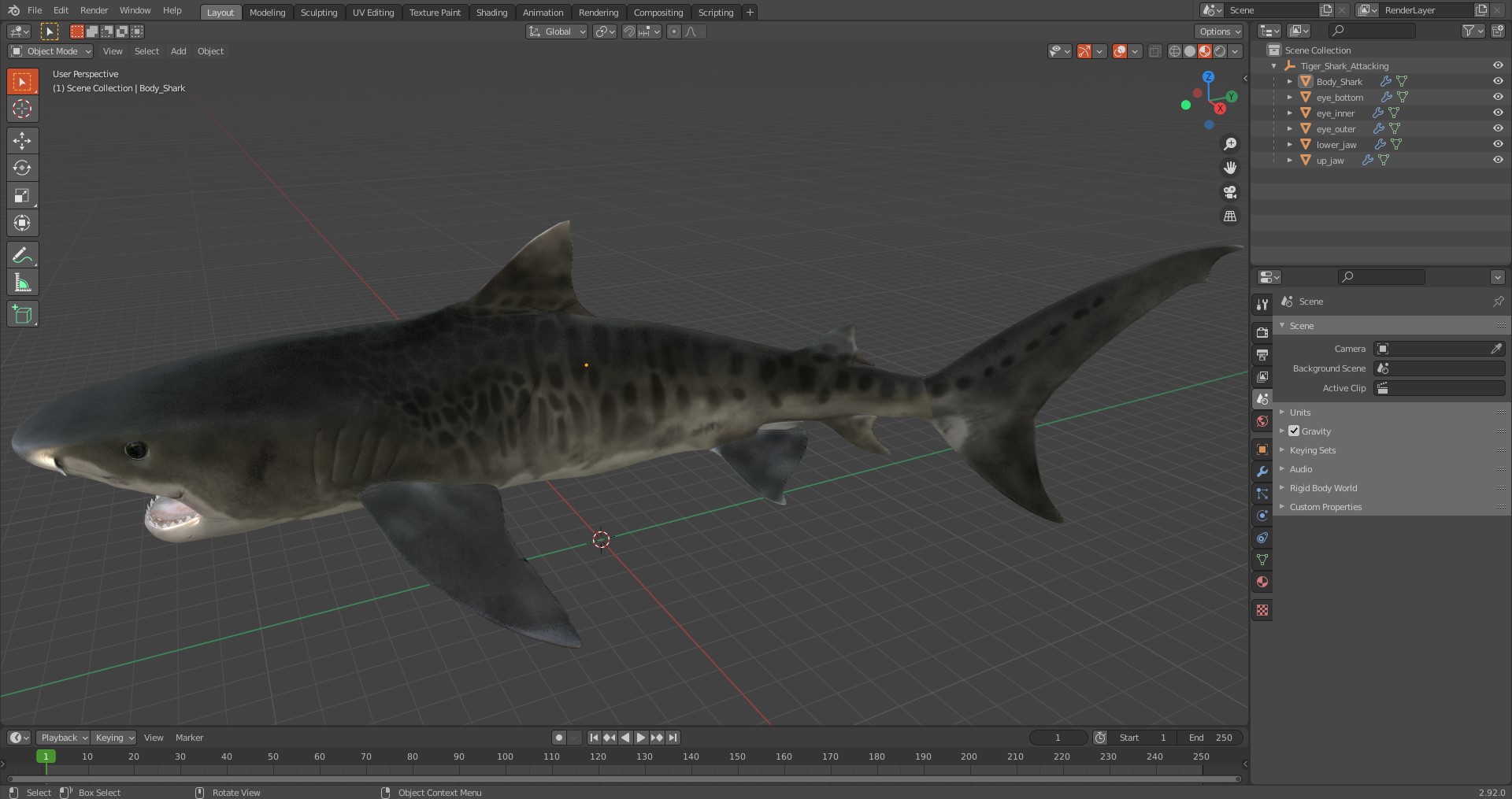This screenshot has height=799, width=1512.
Task: Activate the Transform tool
Action: [x=22, y=224]
